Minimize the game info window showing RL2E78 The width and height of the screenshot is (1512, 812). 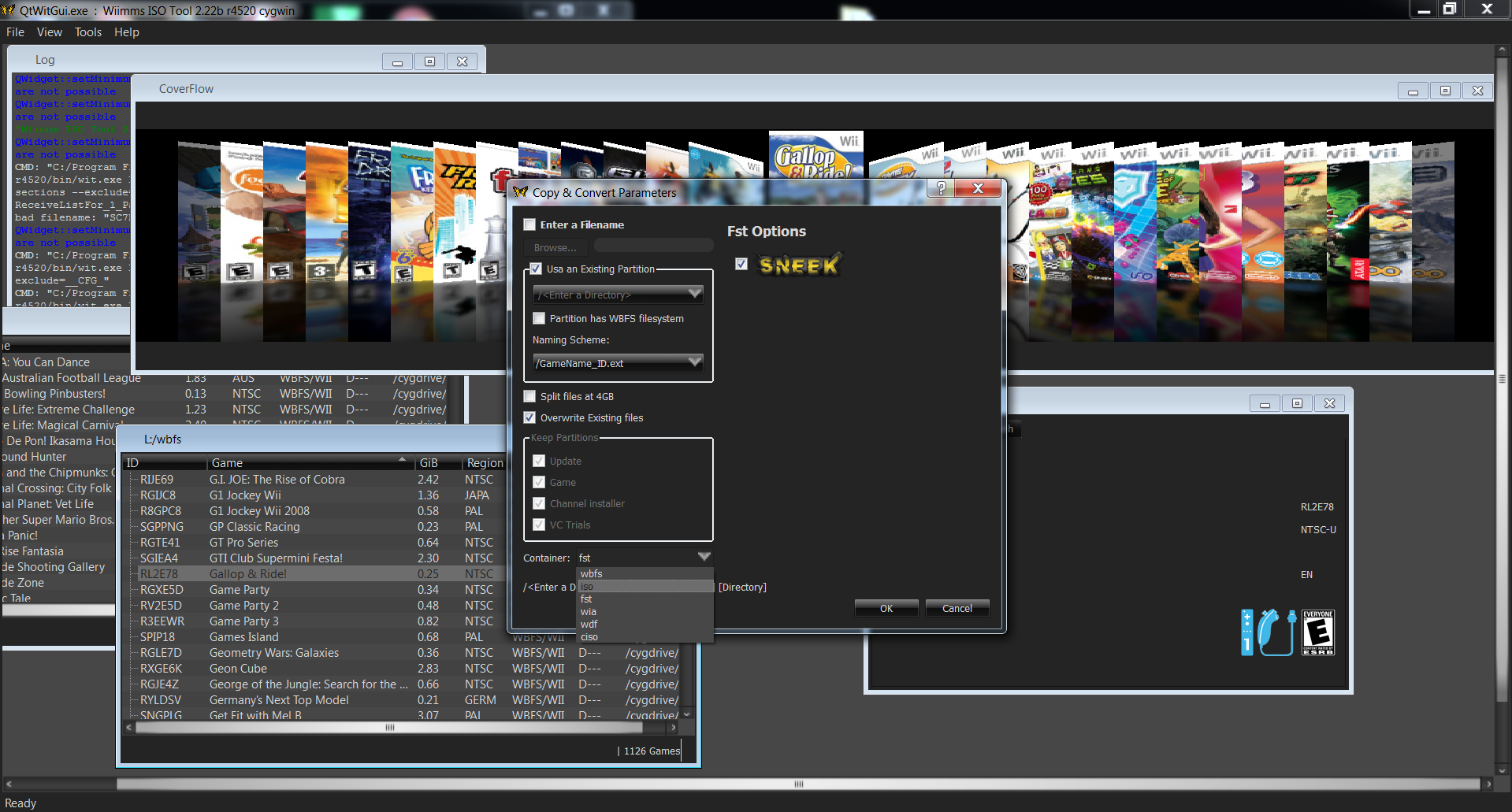[1265, 403]
